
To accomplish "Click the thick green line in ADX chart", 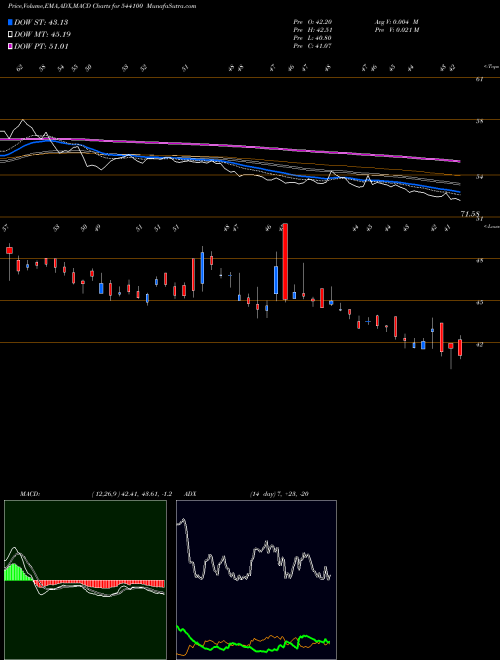I will click(x=253, y=641).
